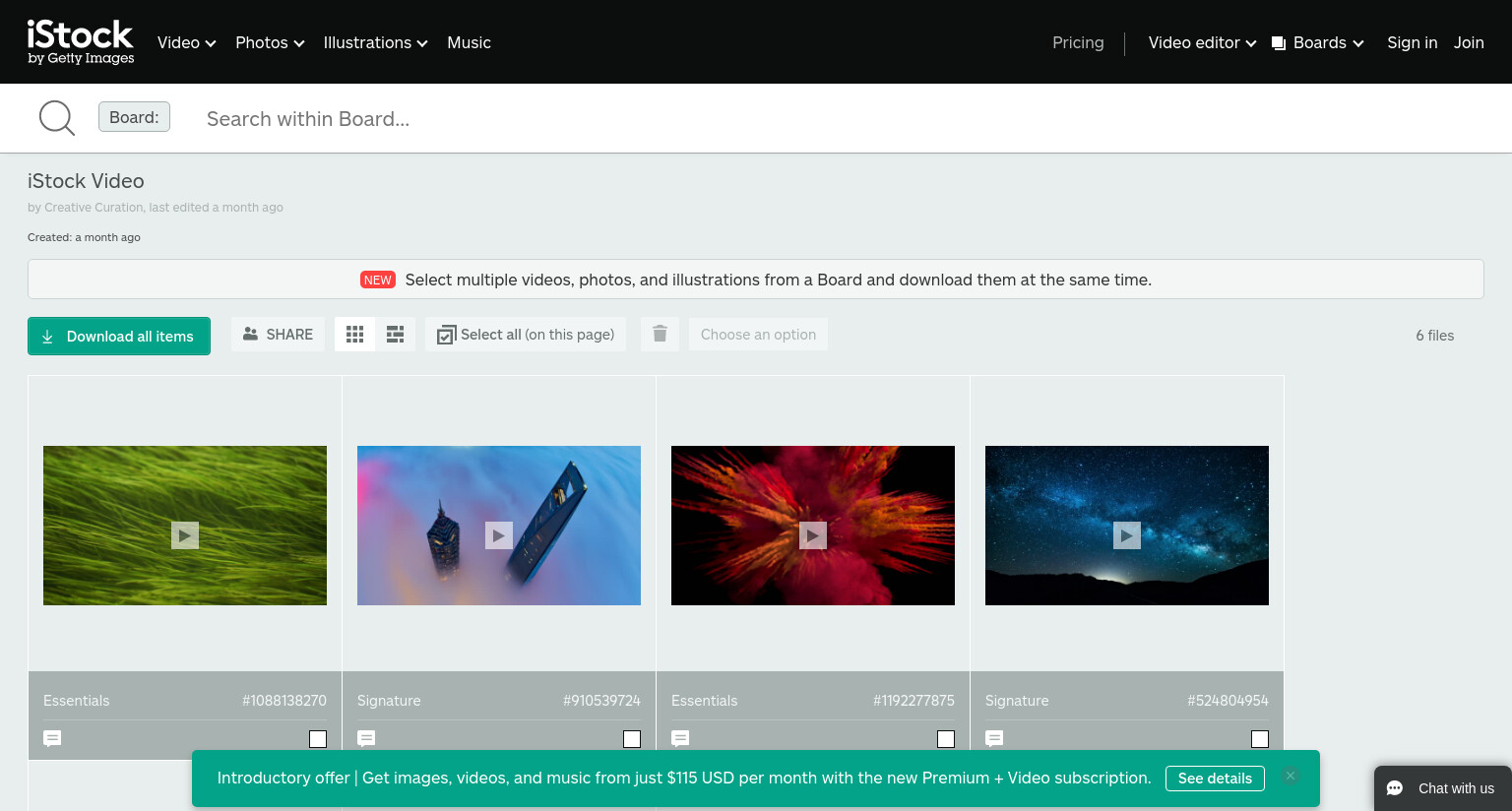
Task: Select checkbox for item #1192277875
Action: pyautogui.click(x=946, y=739)
